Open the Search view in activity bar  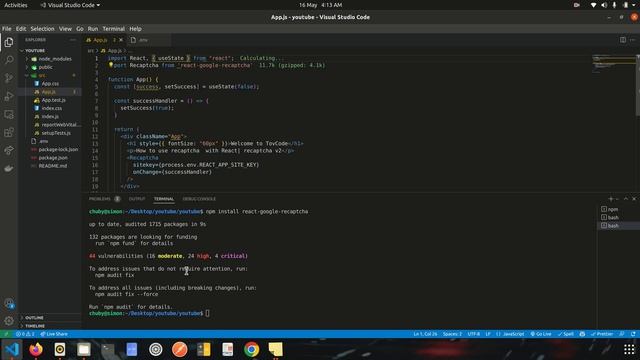coord(9,60)
